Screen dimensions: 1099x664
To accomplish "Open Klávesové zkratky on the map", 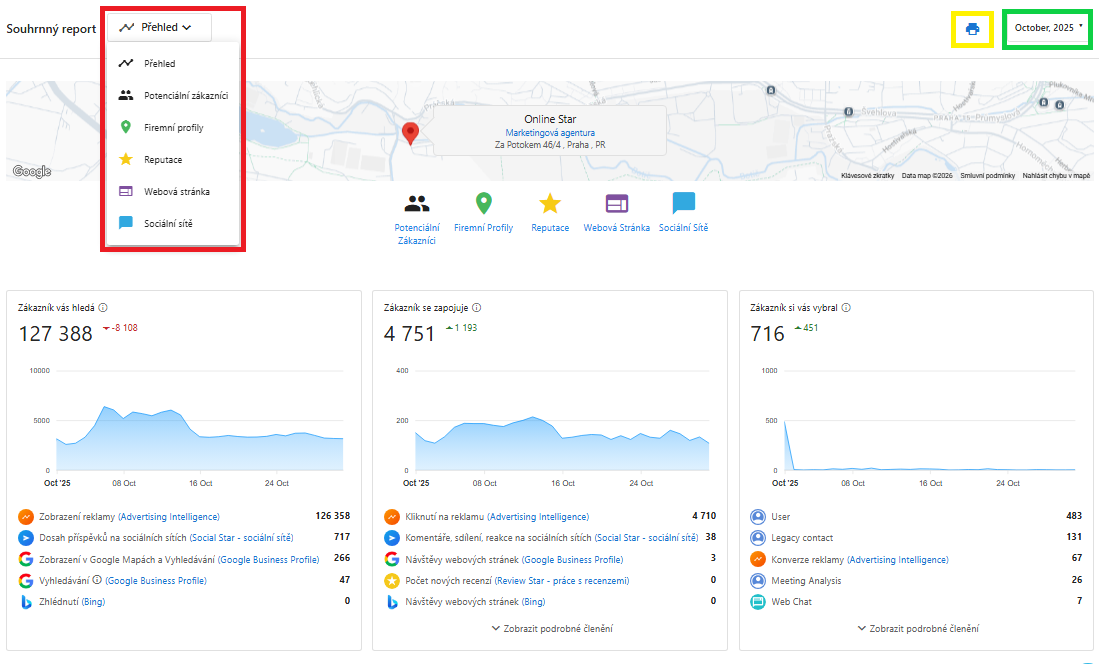I will tap(868, 176).
